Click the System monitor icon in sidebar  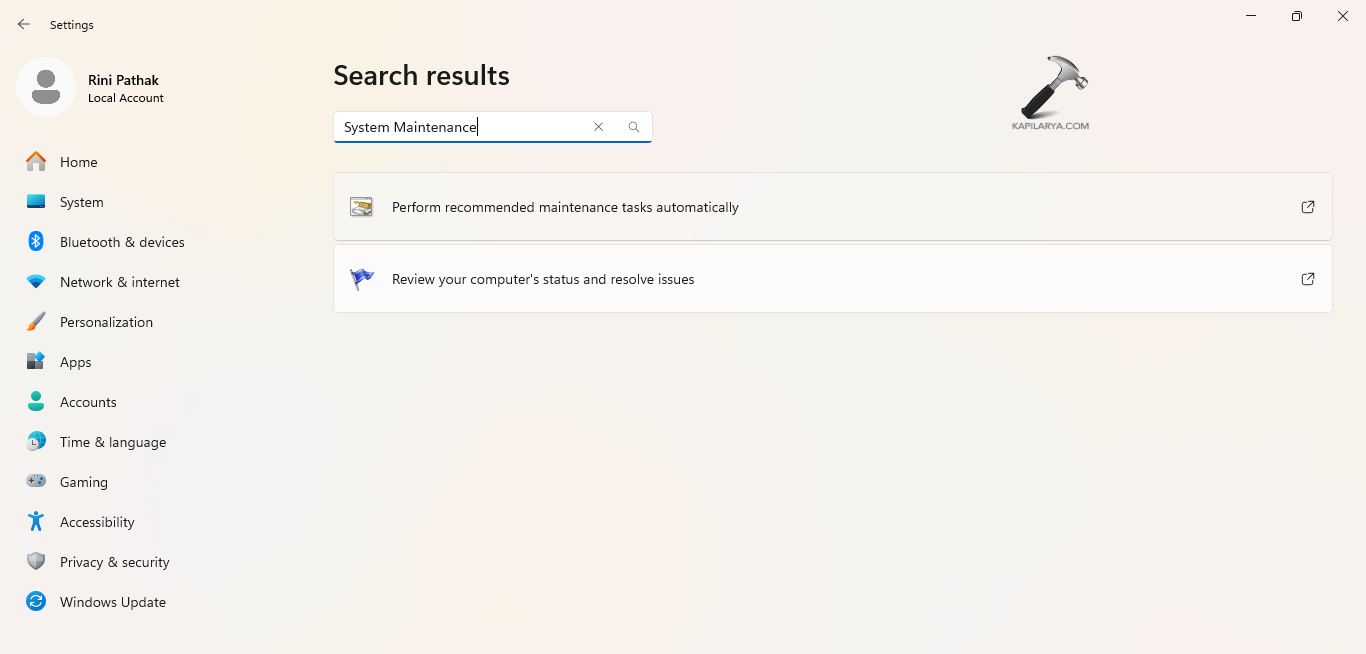pos(36,202)
